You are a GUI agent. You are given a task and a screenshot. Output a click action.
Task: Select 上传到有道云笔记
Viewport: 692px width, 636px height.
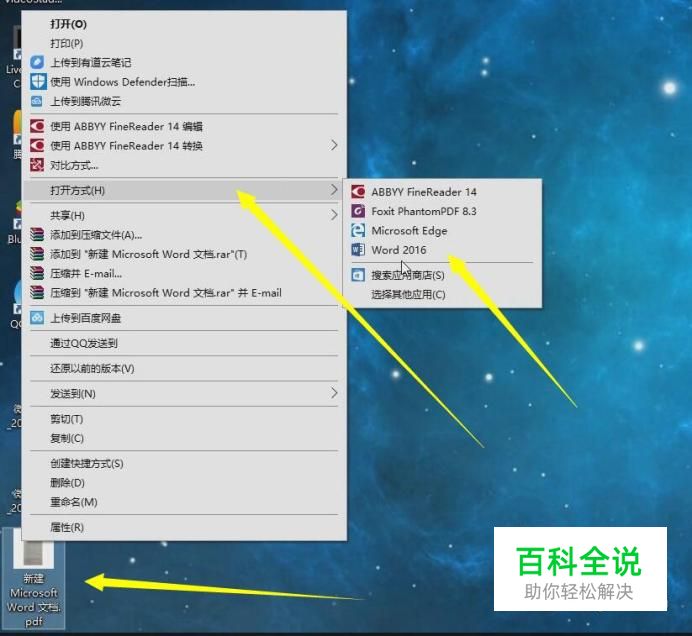(184, 62)
